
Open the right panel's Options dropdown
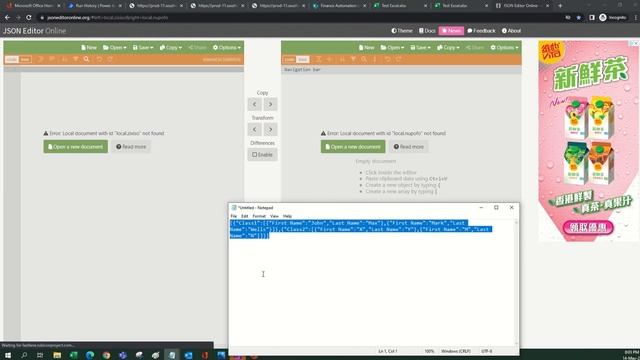(504, 48)
